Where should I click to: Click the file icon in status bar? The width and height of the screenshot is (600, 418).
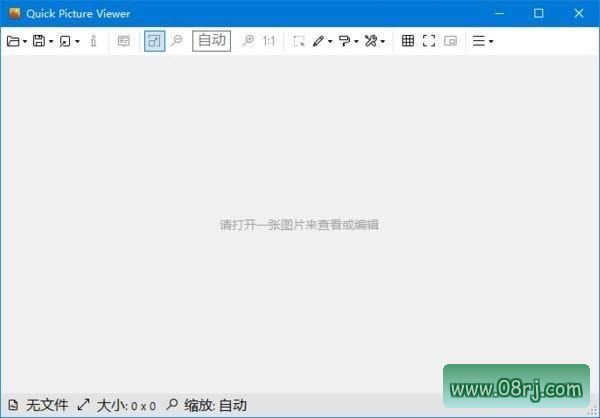click(13, 405)
